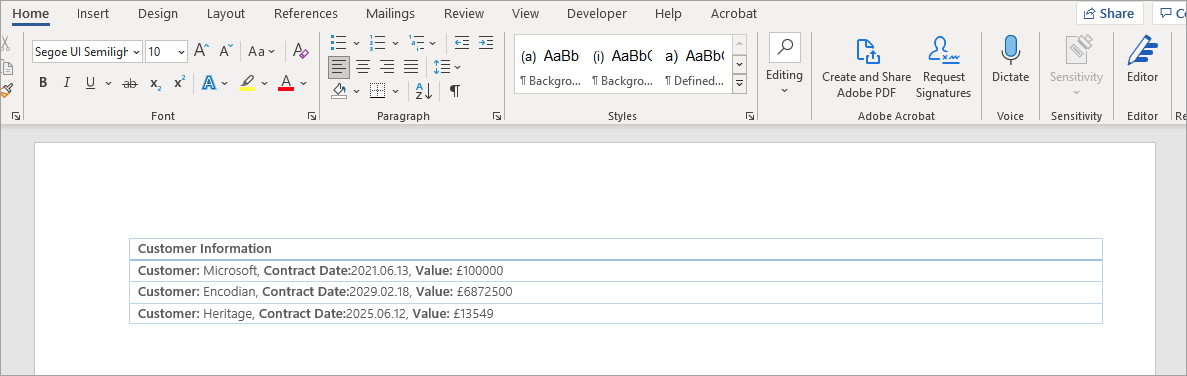Click Decrease Indent icon
1187x376 pixels.
click(x=461, y=42)
